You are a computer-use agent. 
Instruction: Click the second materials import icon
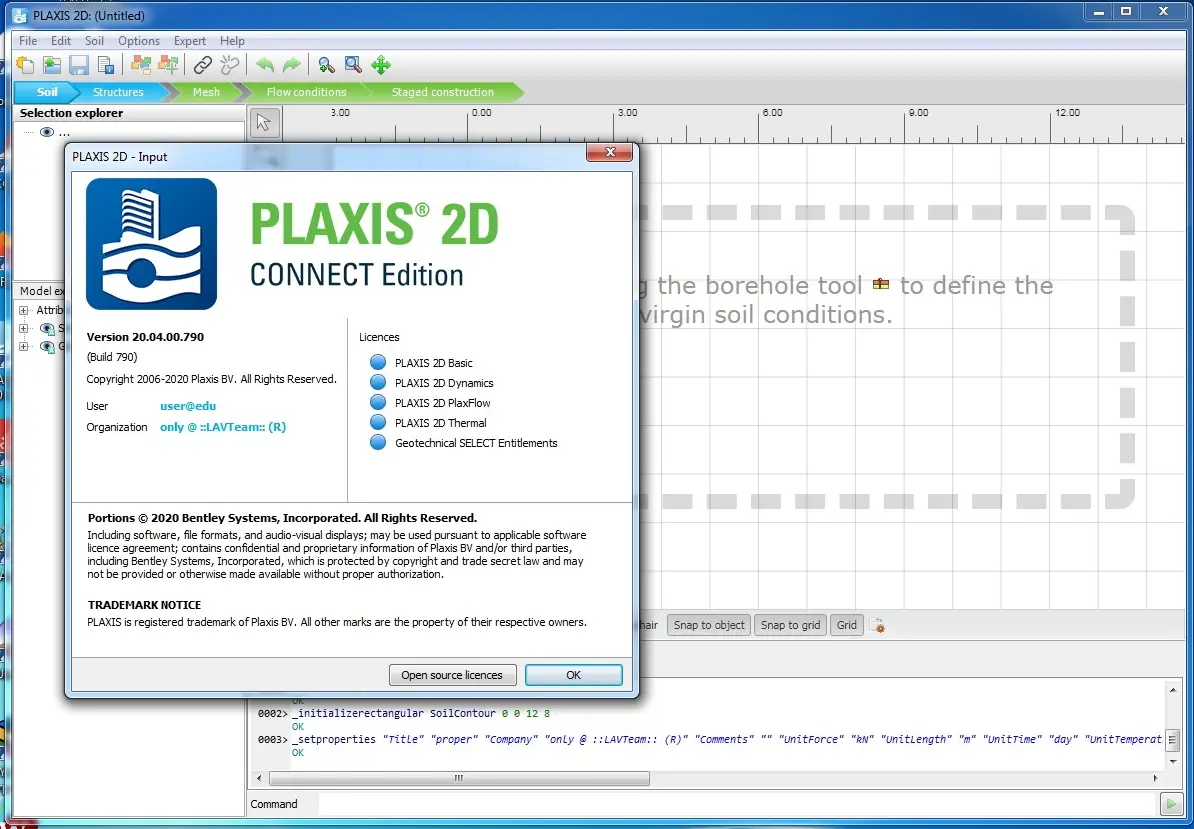tap(168, 65)
